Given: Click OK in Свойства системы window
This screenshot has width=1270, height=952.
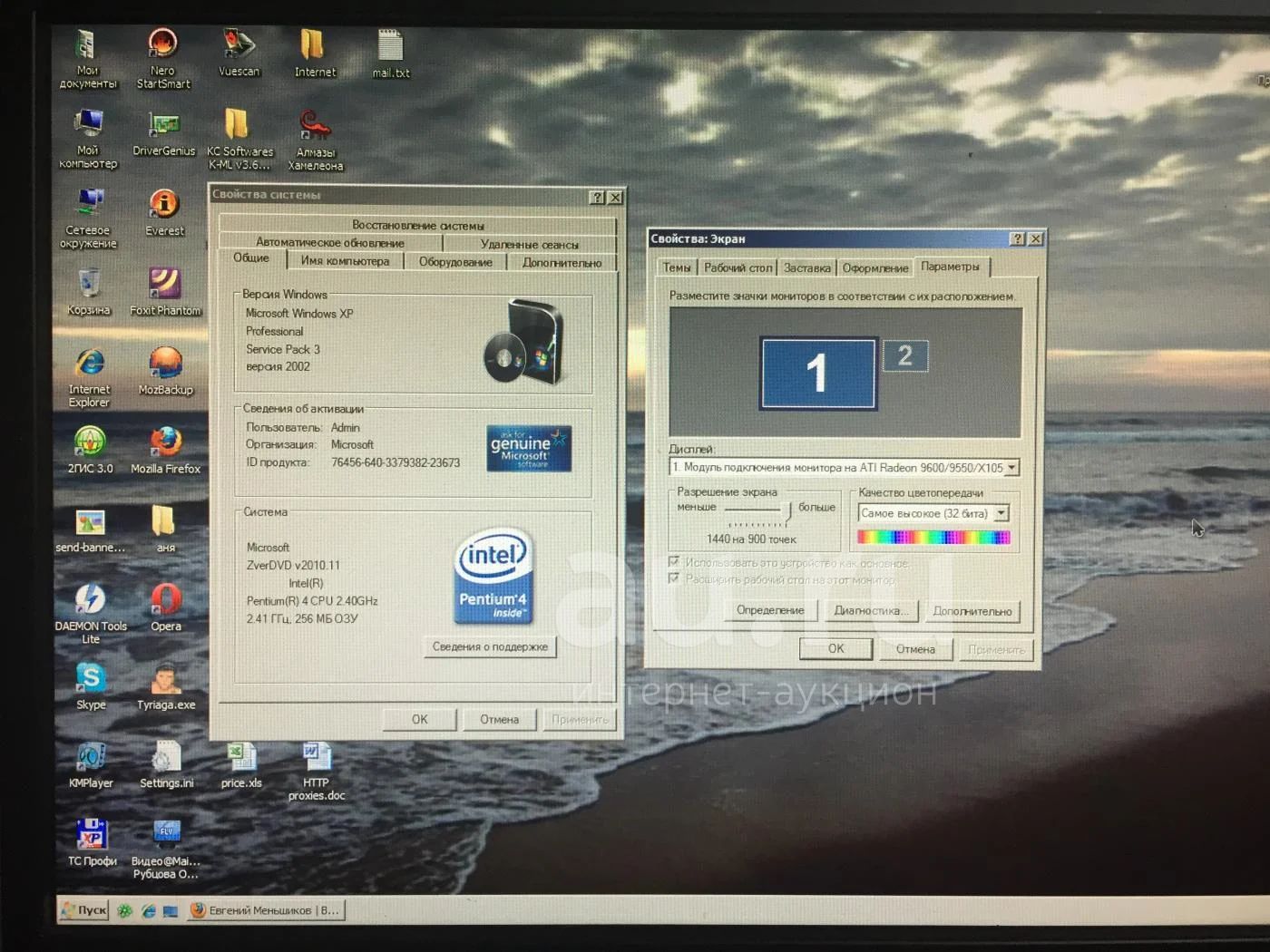Looking at the screenshot, I should 419,719.
